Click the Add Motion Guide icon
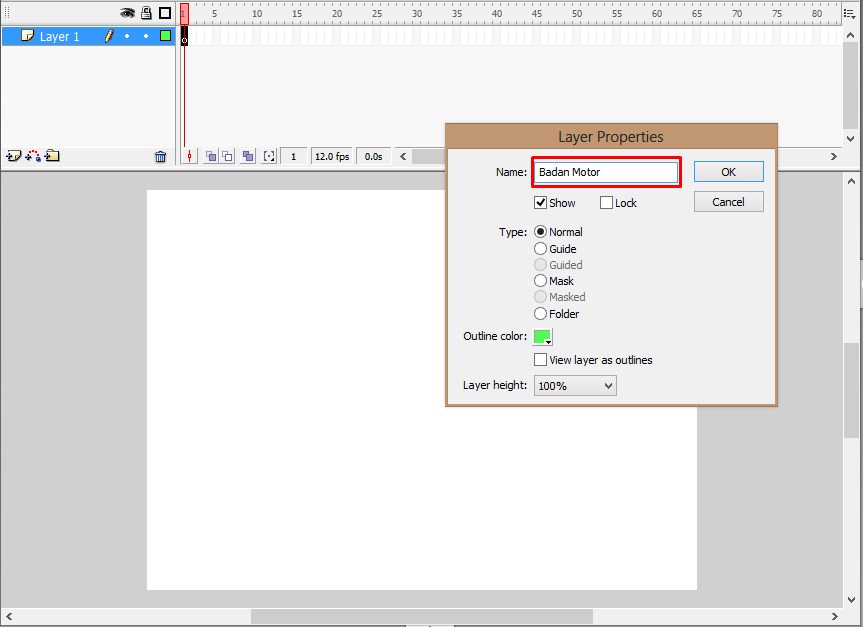 (31, 155)
